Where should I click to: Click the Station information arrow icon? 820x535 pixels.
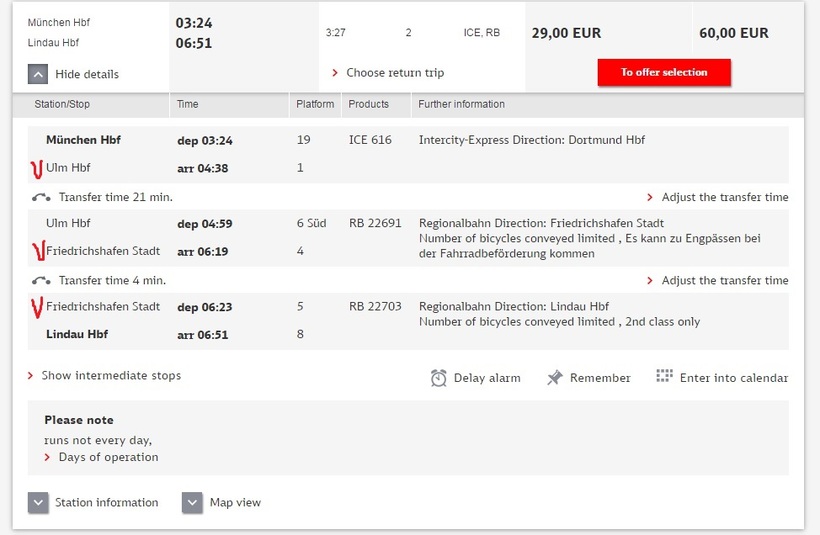[x=38, y=502]
